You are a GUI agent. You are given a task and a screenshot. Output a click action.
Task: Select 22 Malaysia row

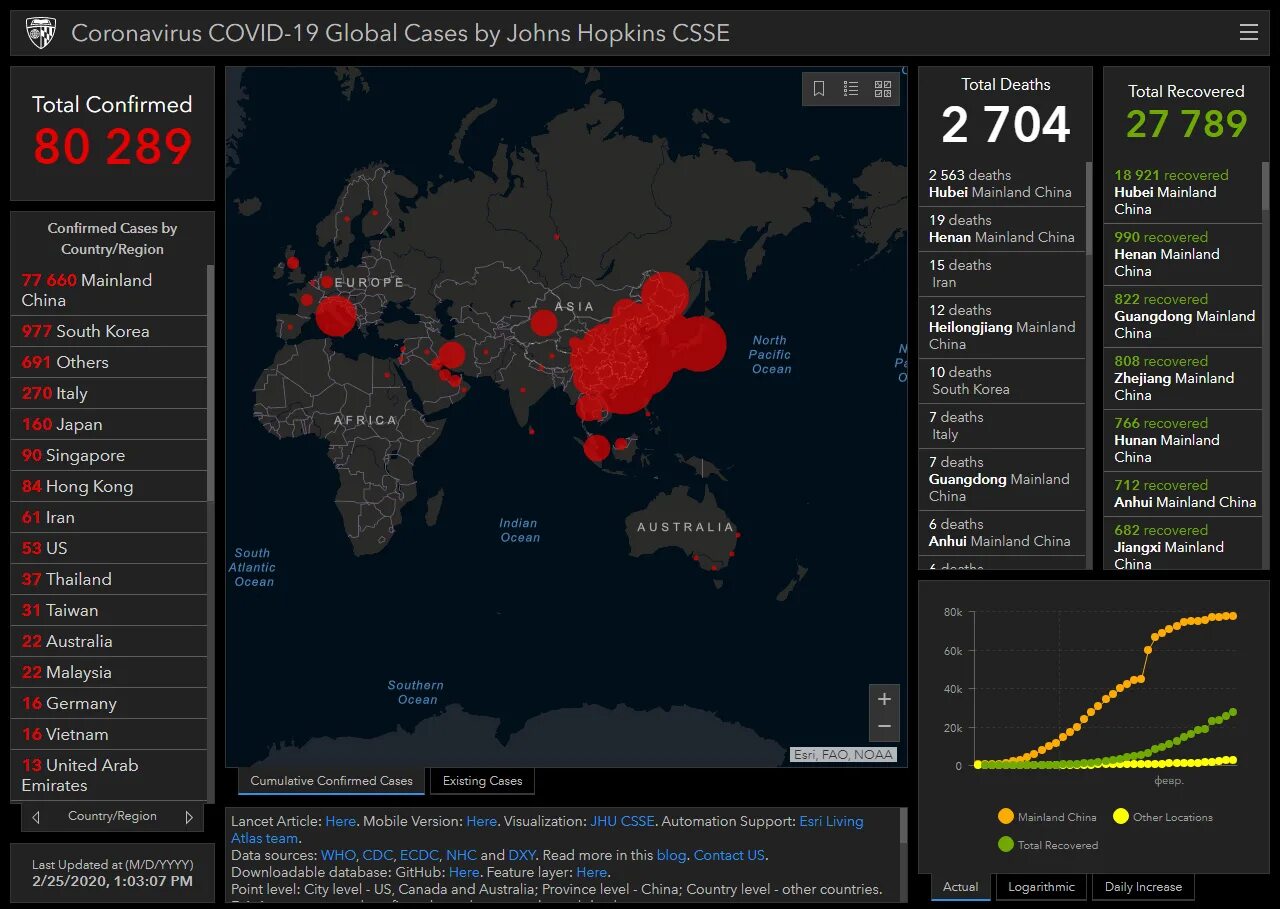point(109,672)
